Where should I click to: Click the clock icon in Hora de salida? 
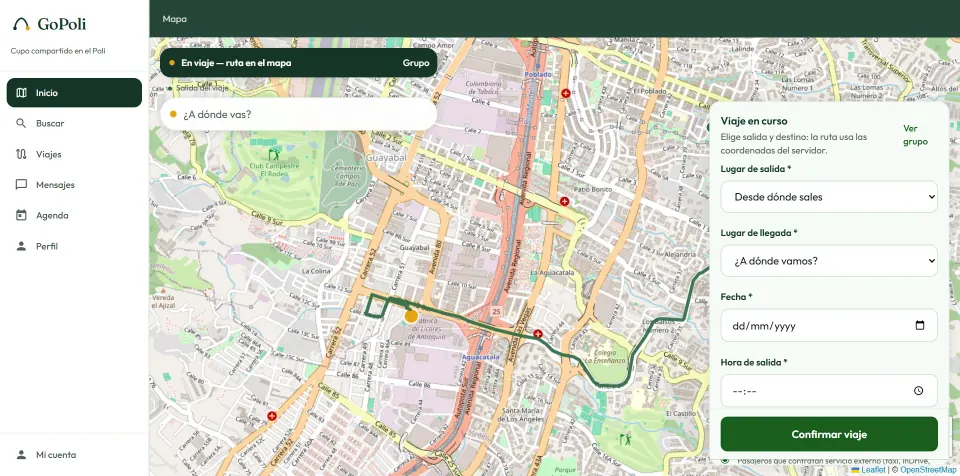tap(918, 391)
